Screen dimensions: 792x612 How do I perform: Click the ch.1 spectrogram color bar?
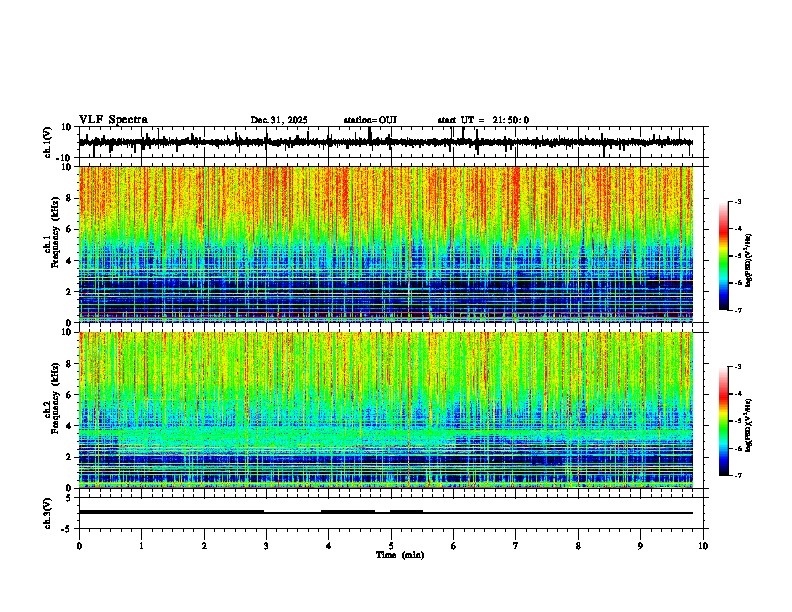coord(723,256)
